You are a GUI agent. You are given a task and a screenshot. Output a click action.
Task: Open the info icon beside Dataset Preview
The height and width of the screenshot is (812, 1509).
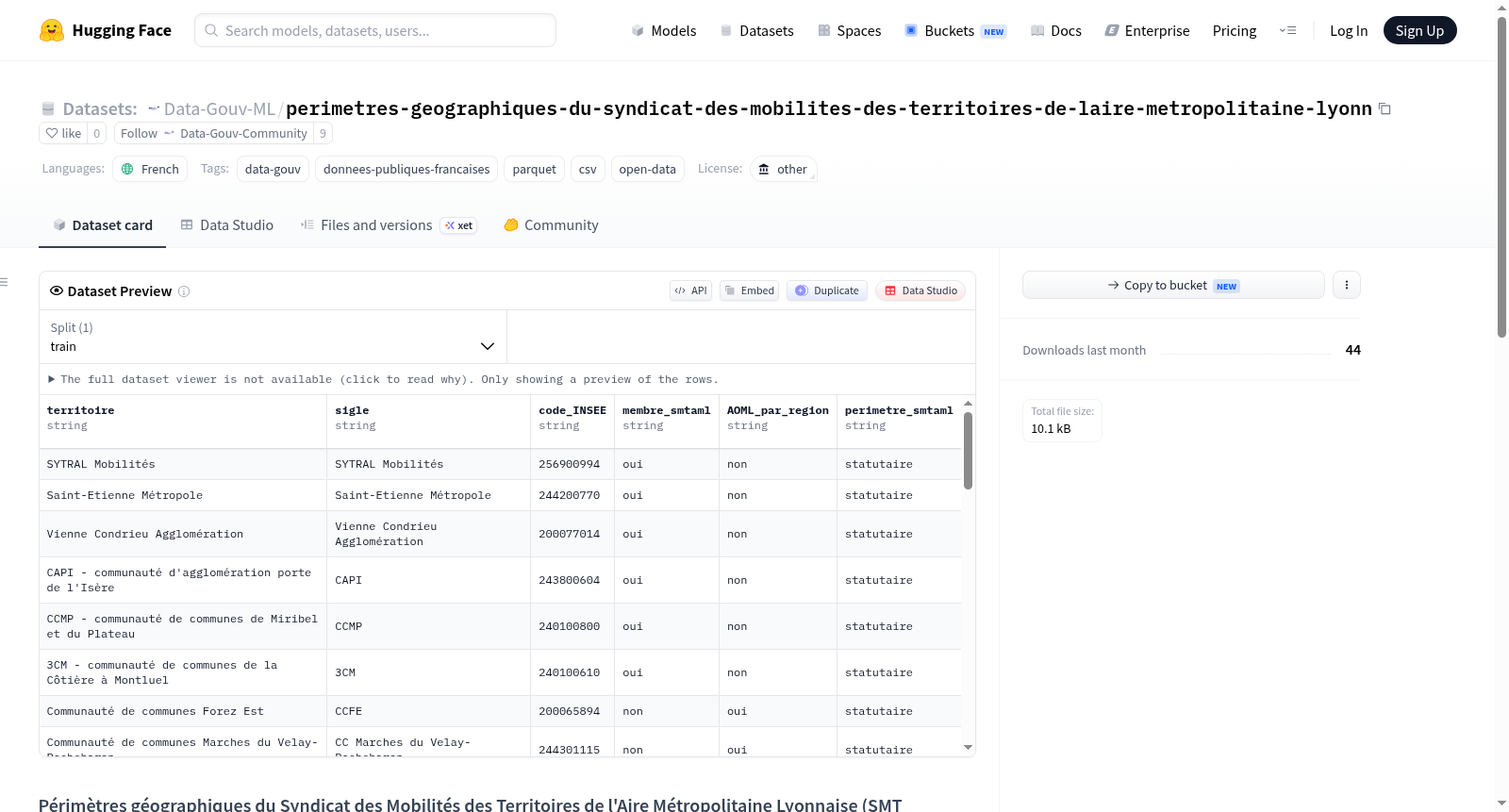click(x=184, y=291)
